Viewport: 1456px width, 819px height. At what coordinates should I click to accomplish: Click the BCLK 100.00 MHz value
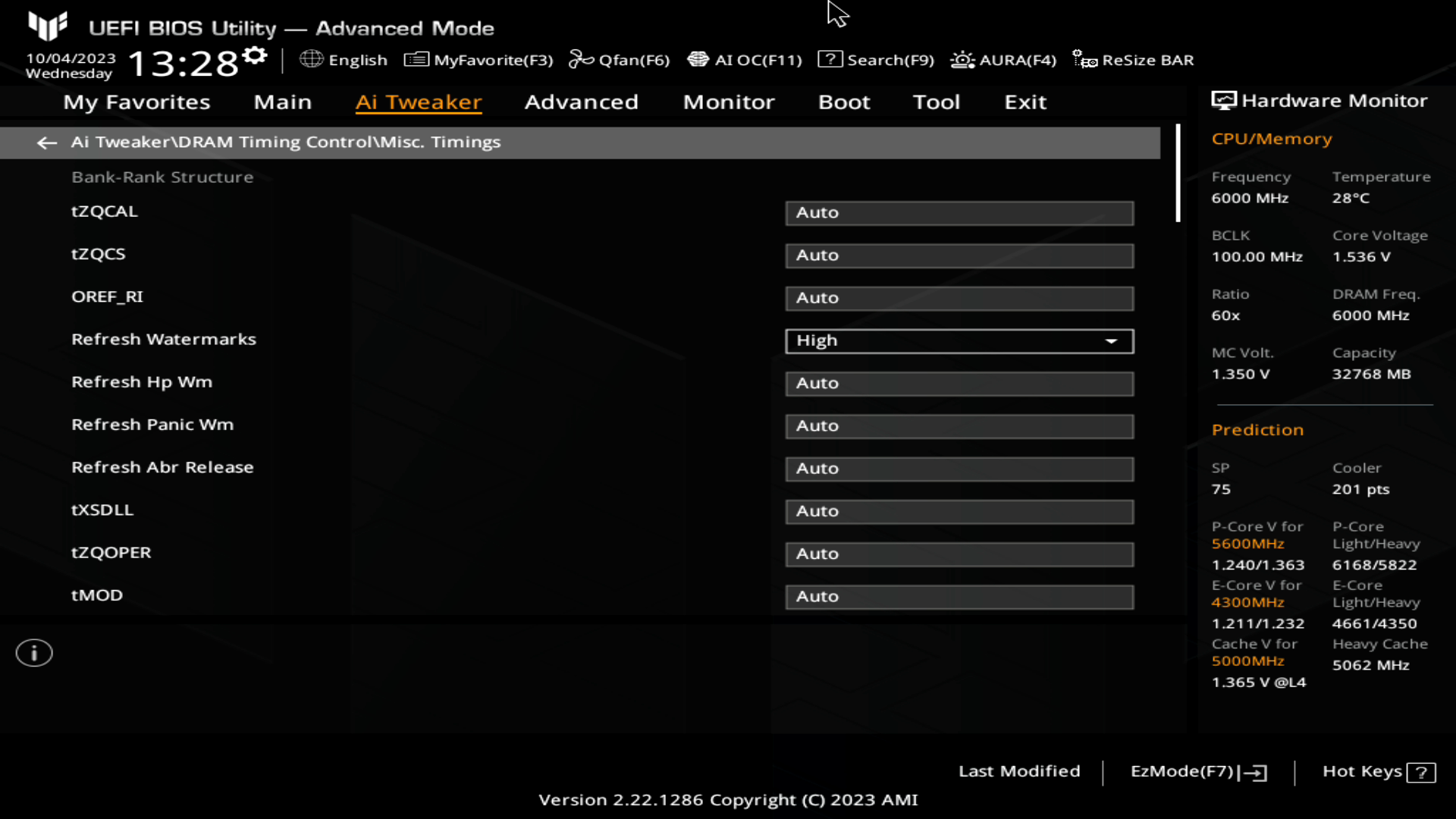pyautogui.click(x=1257, y=257)
